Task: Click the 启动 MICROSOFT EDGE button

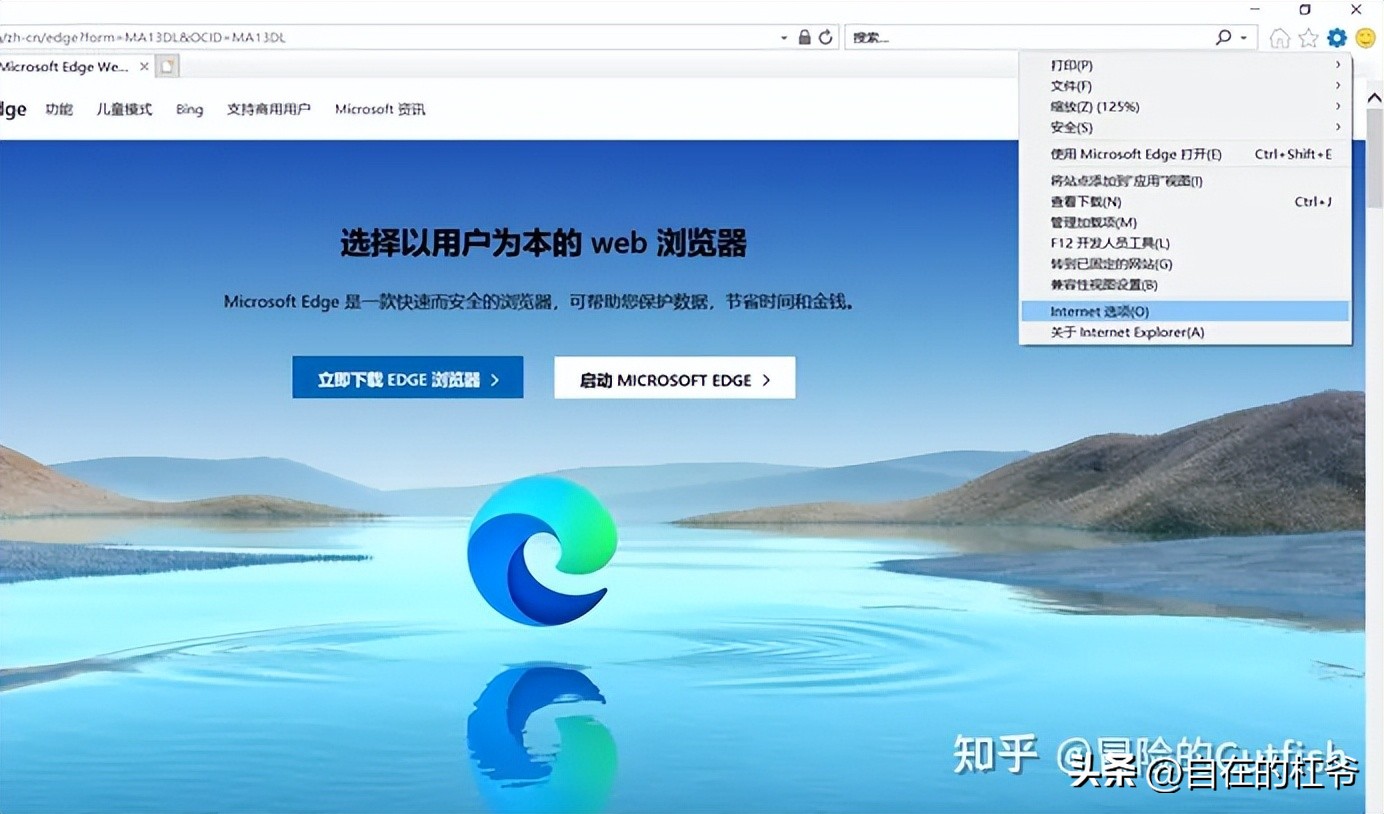Action: point(673,378)
